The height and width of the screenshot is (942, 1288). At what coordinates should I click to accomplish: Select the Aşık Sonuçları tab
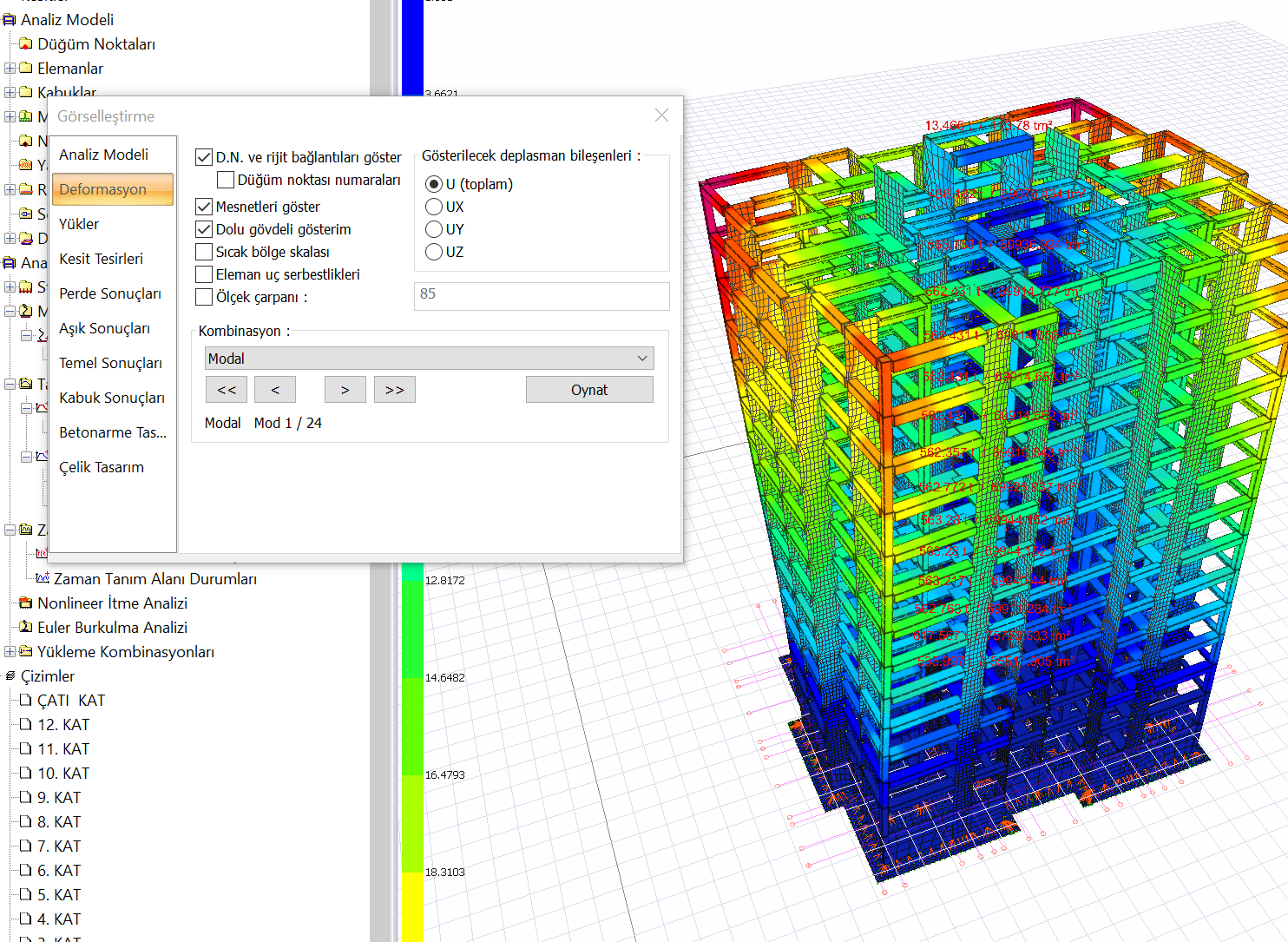[113, 328]
